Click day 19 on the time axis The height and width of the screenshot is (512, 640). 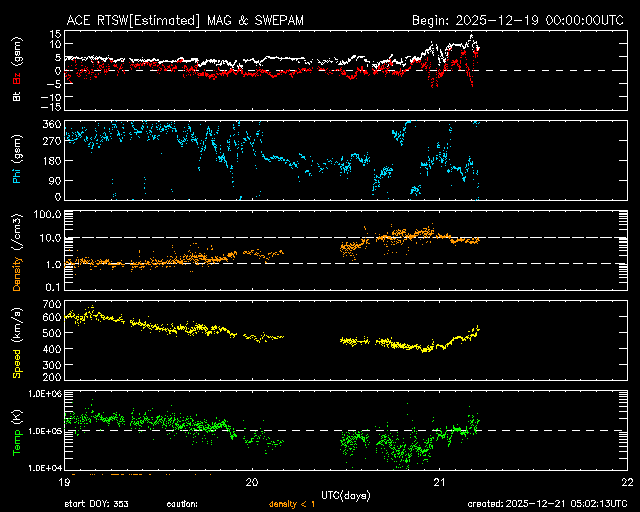click(66, 481)
